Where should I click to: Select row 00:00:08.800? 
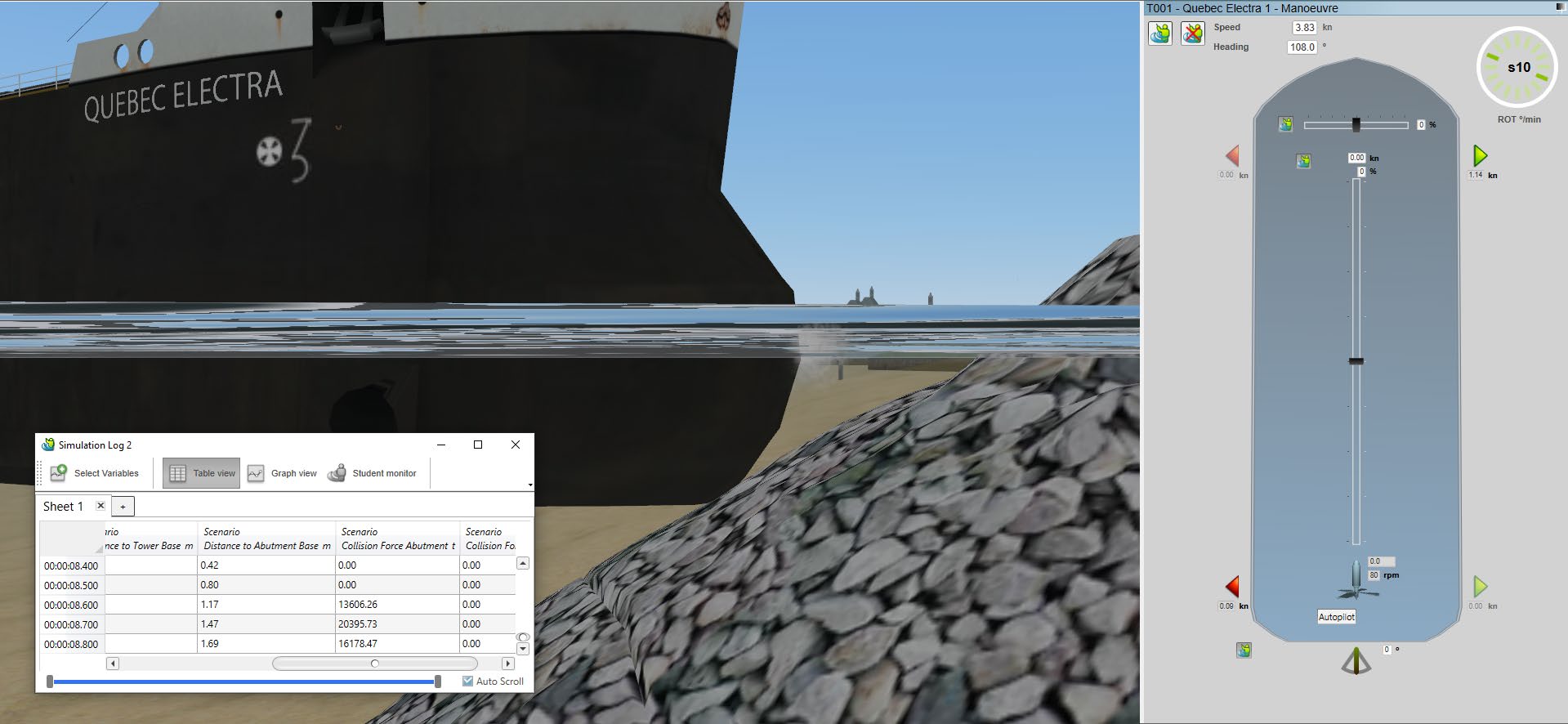pos(72,644)
